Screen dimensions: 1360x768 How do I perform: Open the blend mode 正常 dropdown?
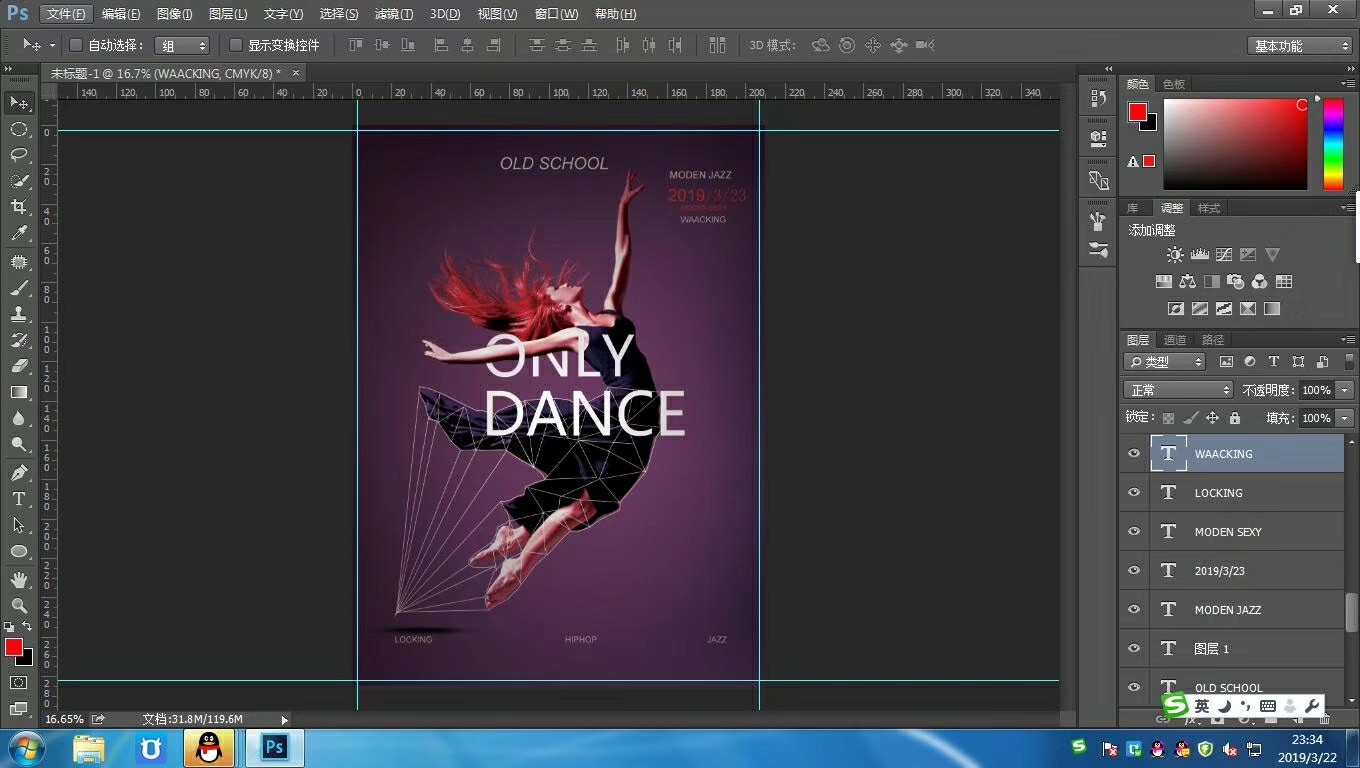pyautogui.click(x=1178, y=390)
